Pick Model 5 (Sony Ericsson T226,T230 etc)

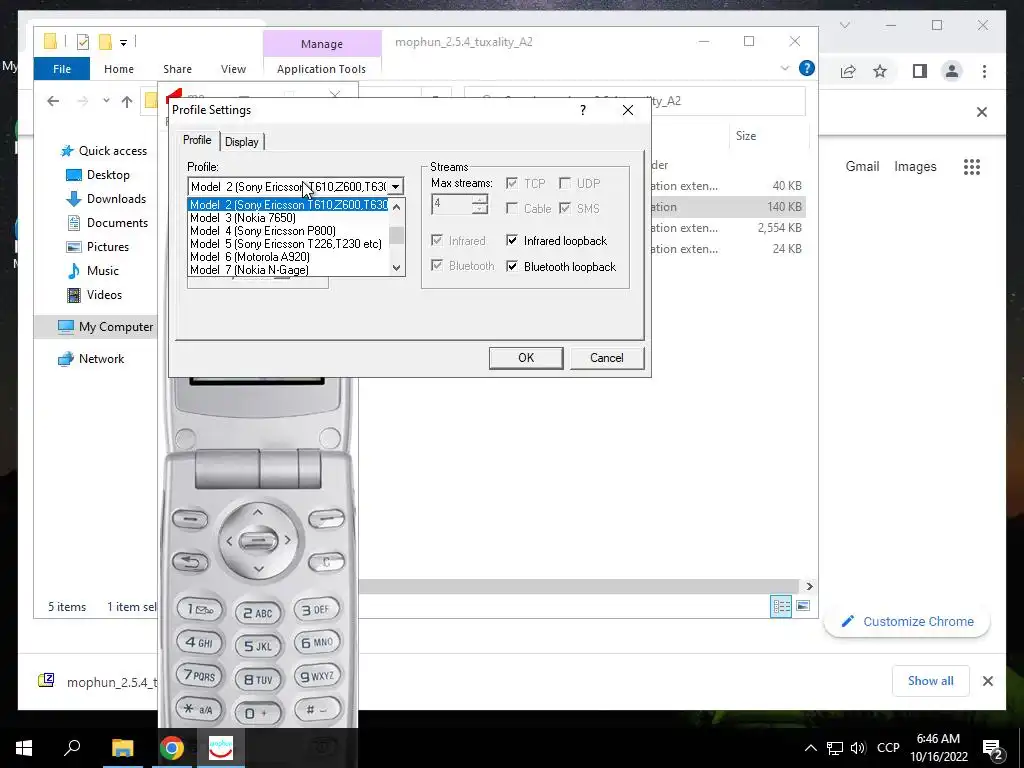point(288,244)
